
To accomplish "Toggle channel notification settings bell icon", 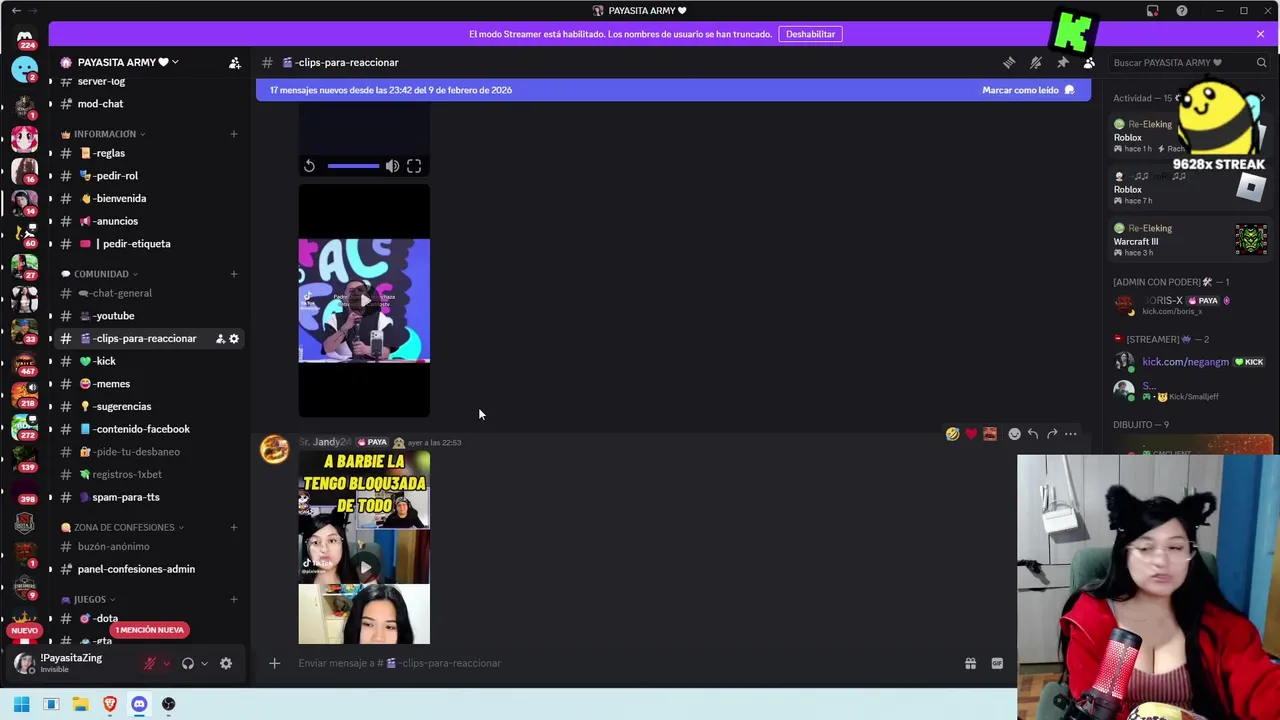I will [x=1036, y=62].
